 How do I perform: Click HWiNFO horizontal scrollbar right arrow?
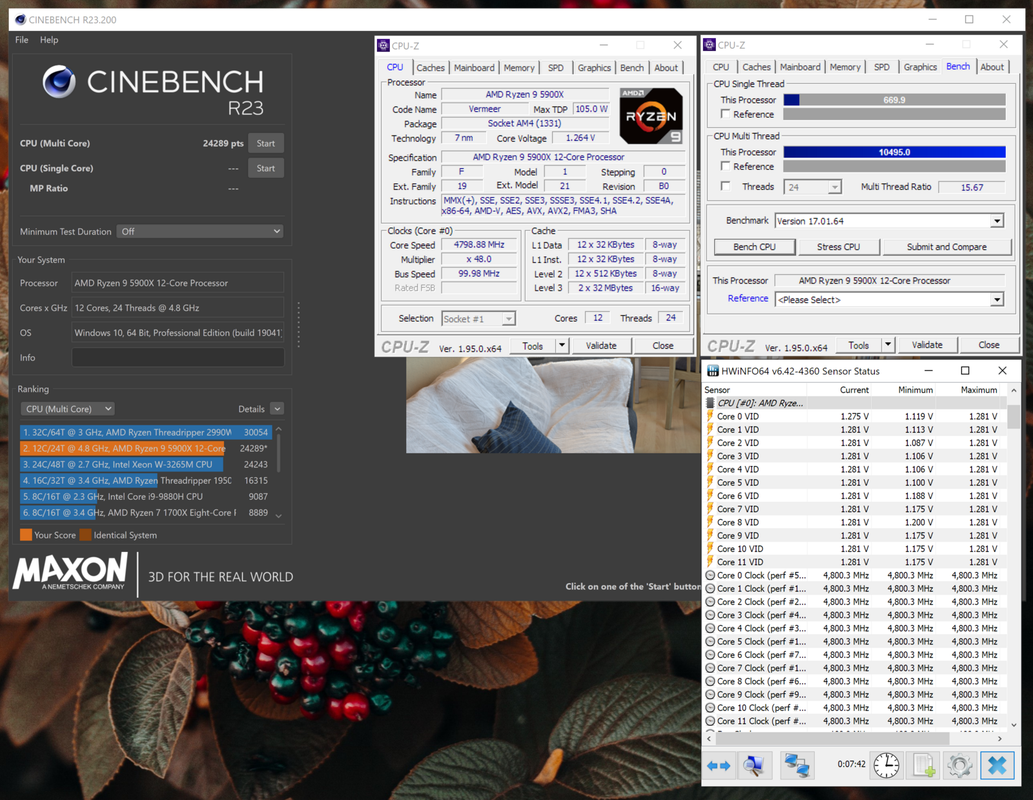coord(1000,739)
